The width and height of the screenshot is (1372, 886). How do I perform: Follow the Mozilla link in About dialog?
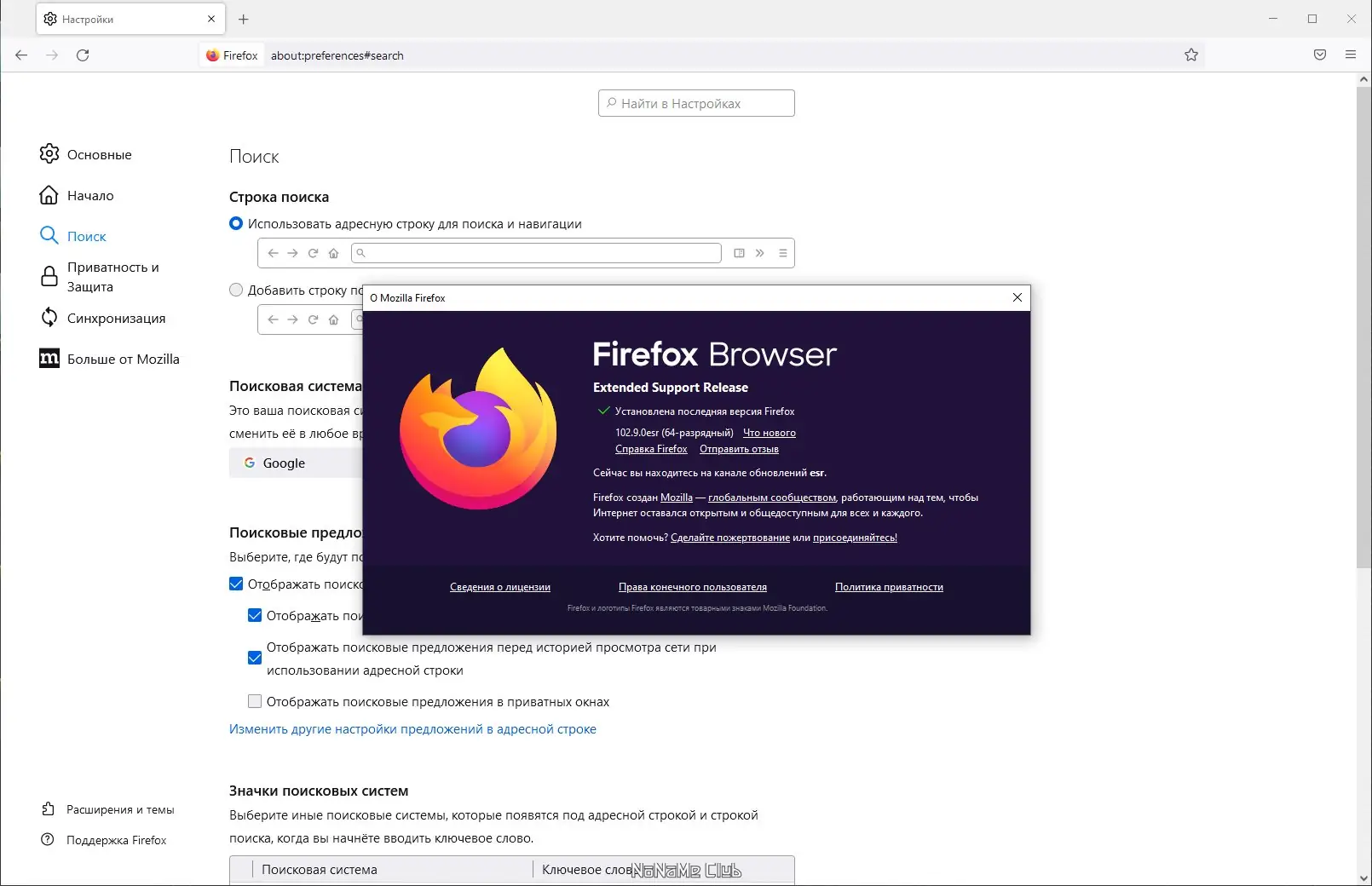coord(677,498)
